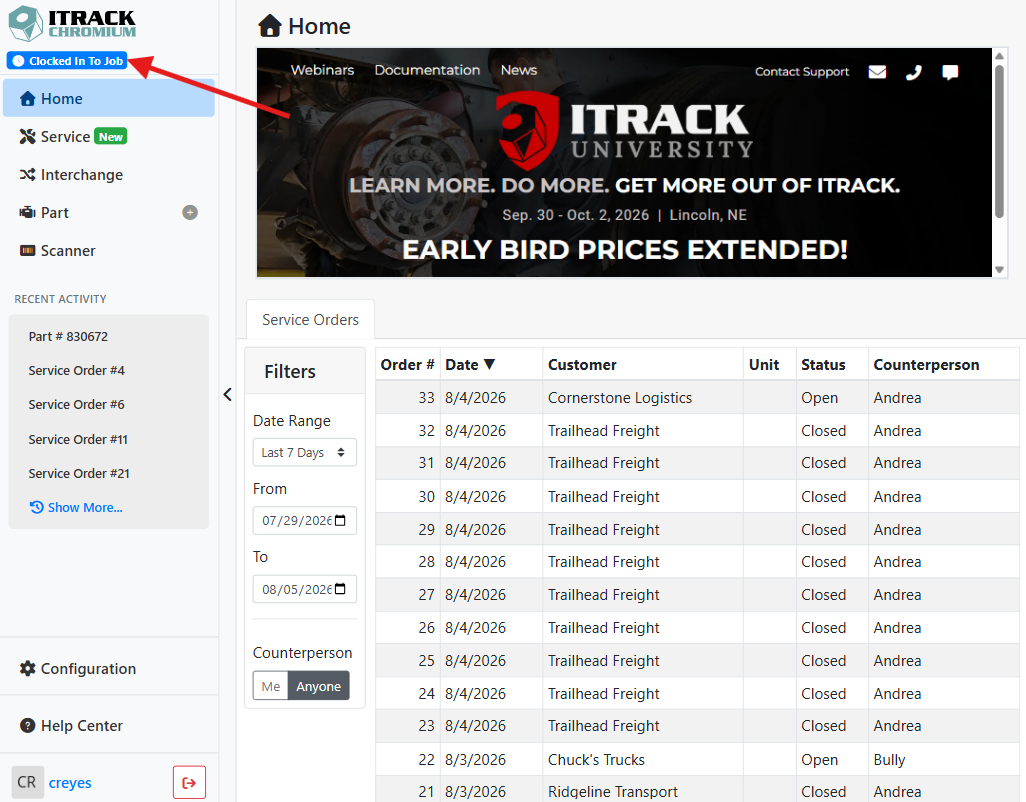Select order number 25 row

(x=697, y=661)
